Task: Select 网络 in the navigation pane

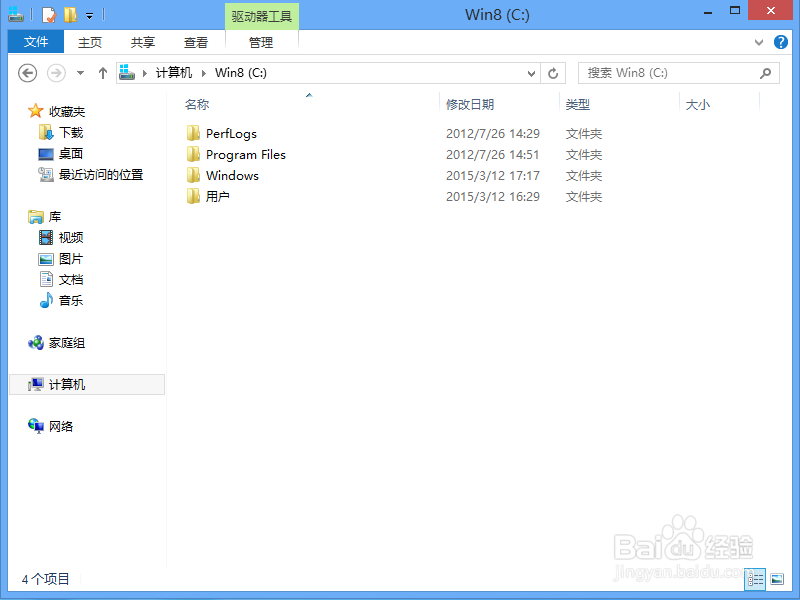Action: [x=58, y=426]
